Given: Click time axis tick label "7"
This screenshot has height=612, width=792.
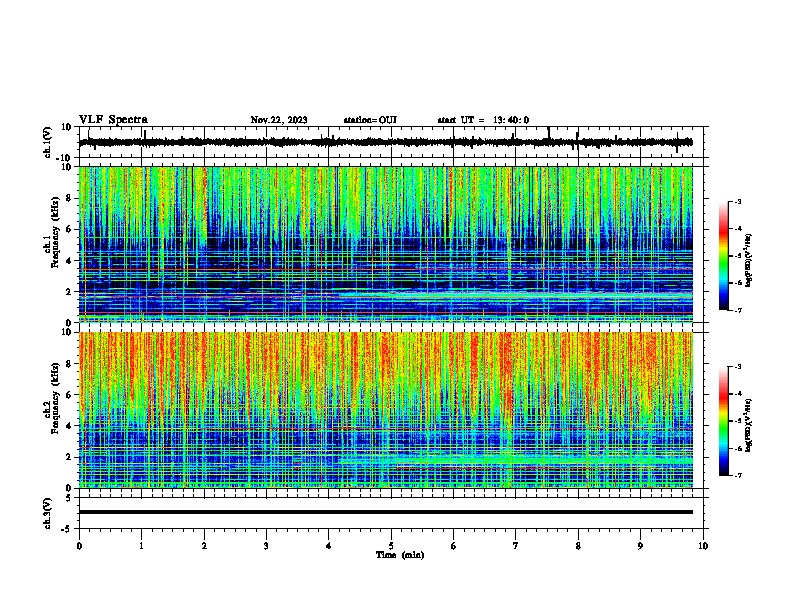Looking at the screenshot, I should pos(516,546).
